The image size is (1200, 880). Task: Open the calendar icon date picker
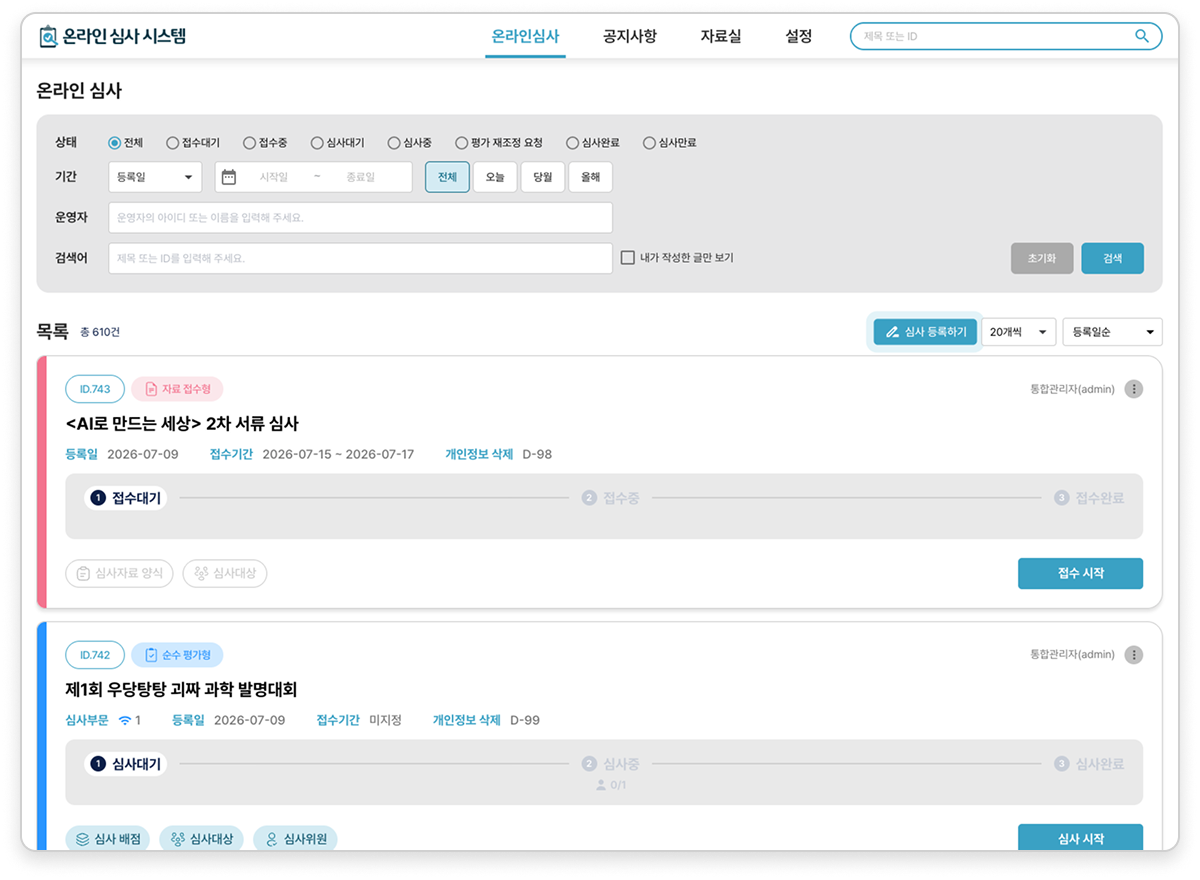(229, 177)
